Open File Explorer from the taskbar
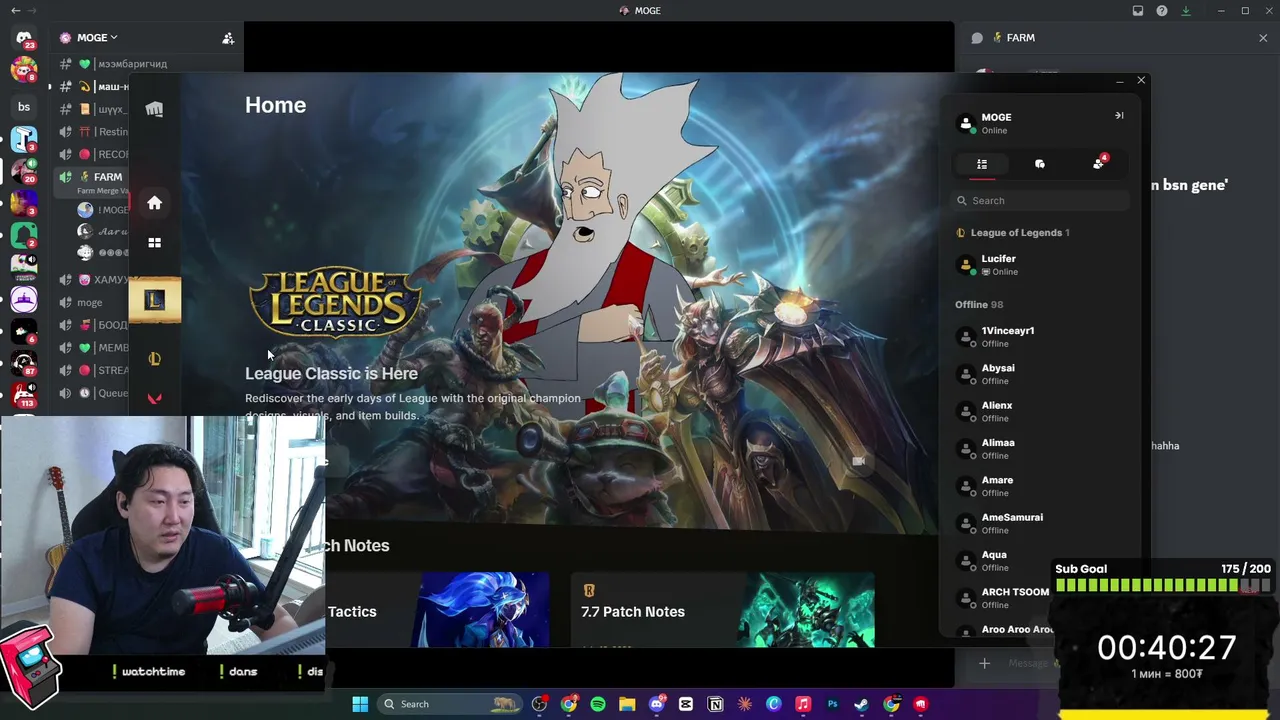1280x720 pixels. [x=627, y=704]
